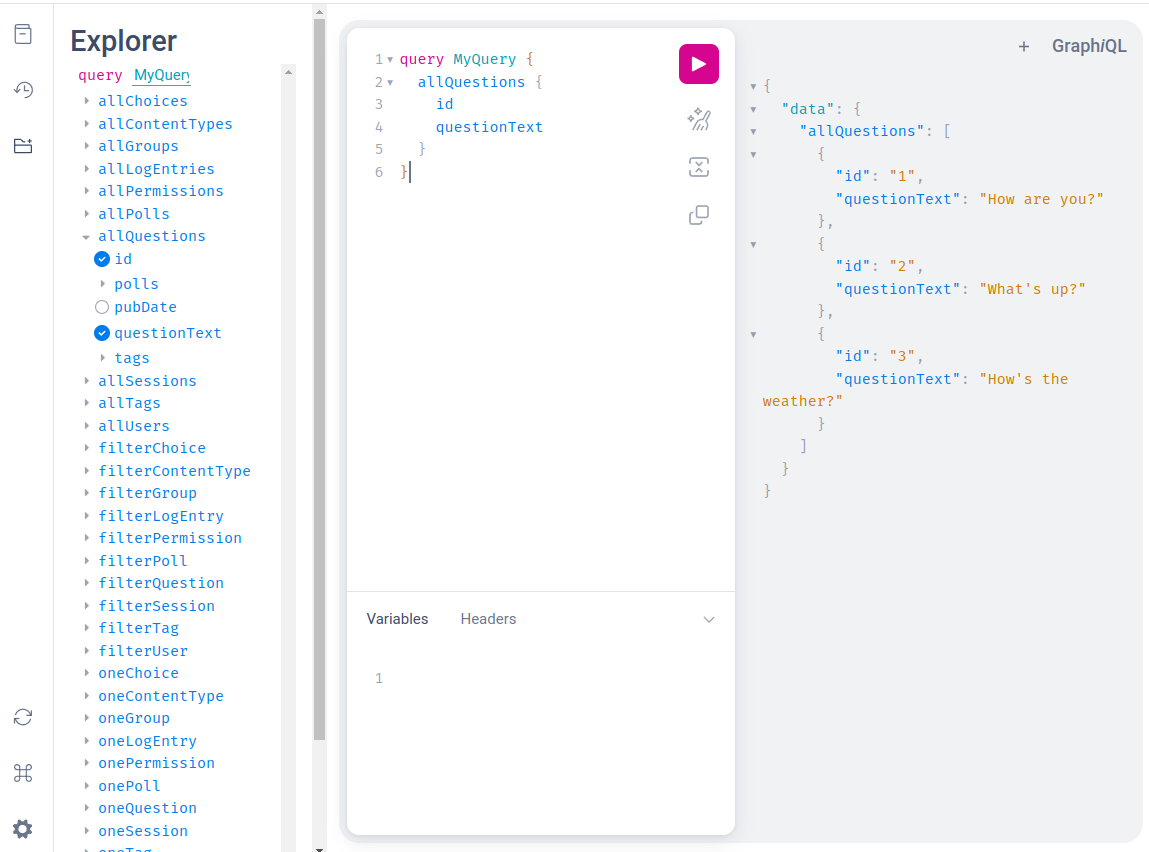Open keyboard shortcuts dialog icon
This screenshot has height=852, width=1149.
[23, 773]
